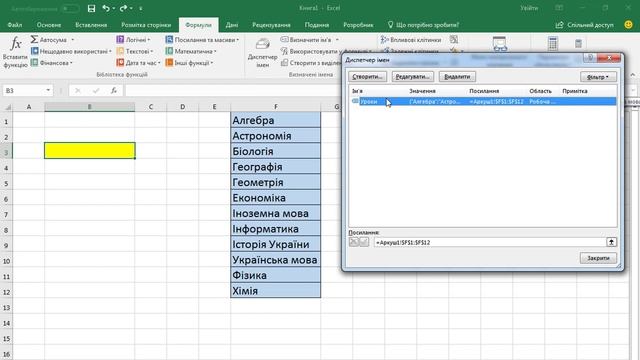Viewport: 640px width, 360px height.
Task: Switch to the Insert tab
Action: coord(91,25)
